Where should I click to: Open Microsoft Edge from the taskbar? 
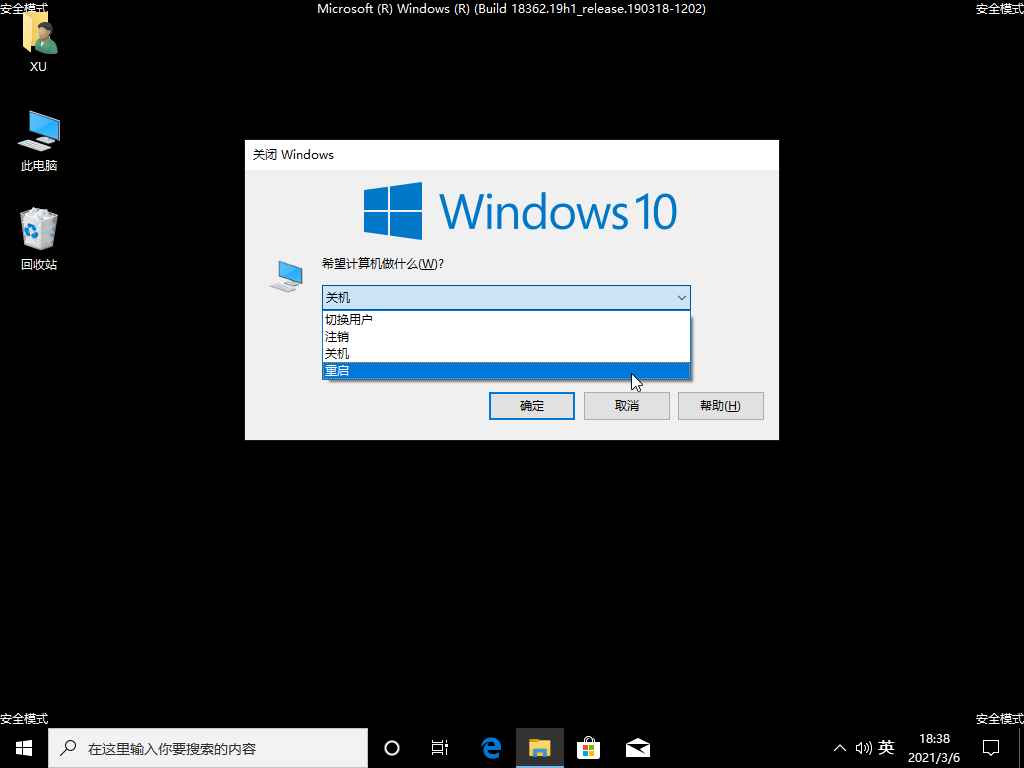(490, 747)
